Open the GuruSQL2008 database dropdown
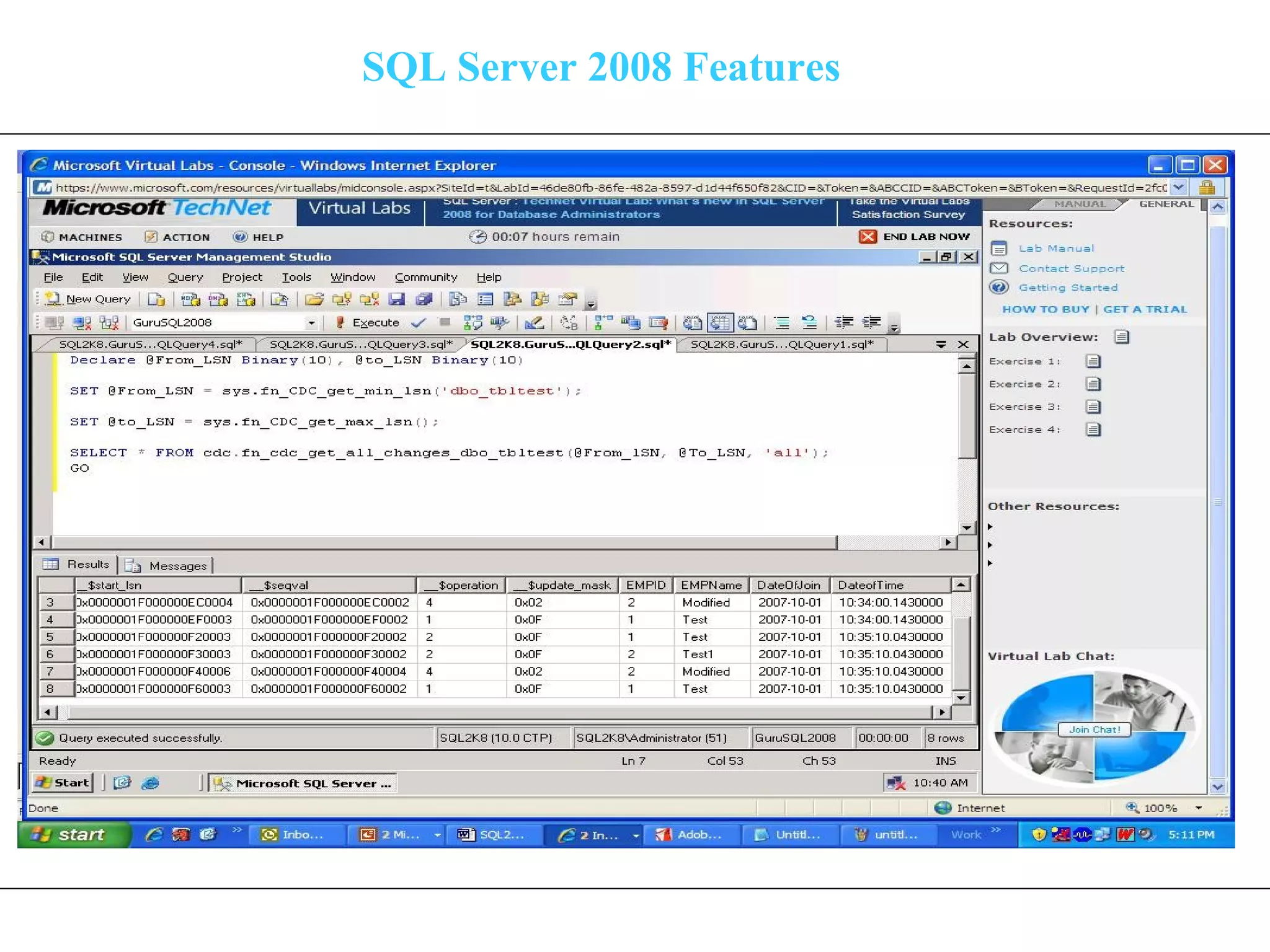This screenshot has height=952, width=1270. pos(311,322)
